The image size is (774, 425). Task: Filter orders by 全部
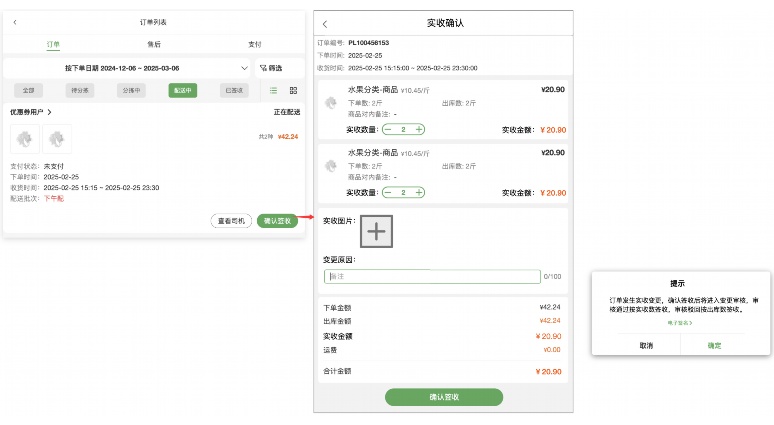click(x=29, y=90)
